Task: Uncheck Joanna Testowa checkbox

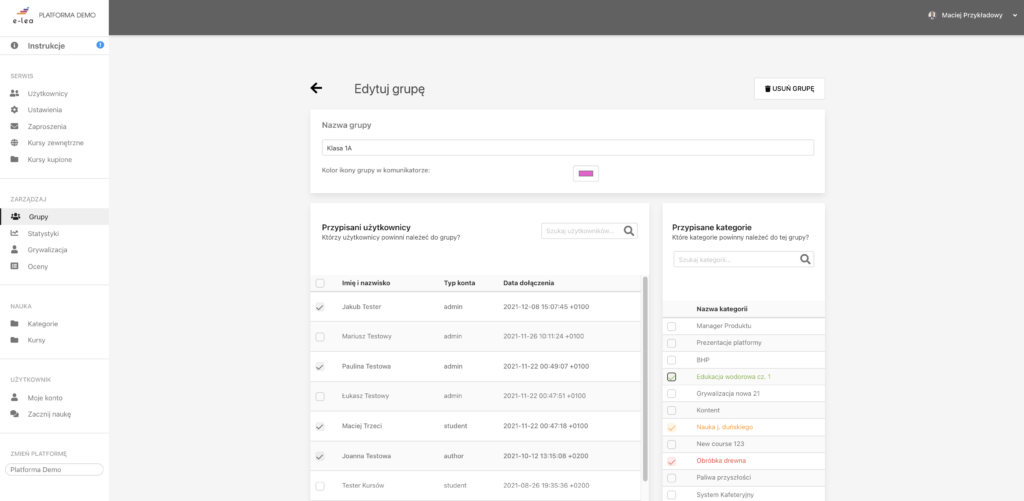Action: tap(320, 456)
